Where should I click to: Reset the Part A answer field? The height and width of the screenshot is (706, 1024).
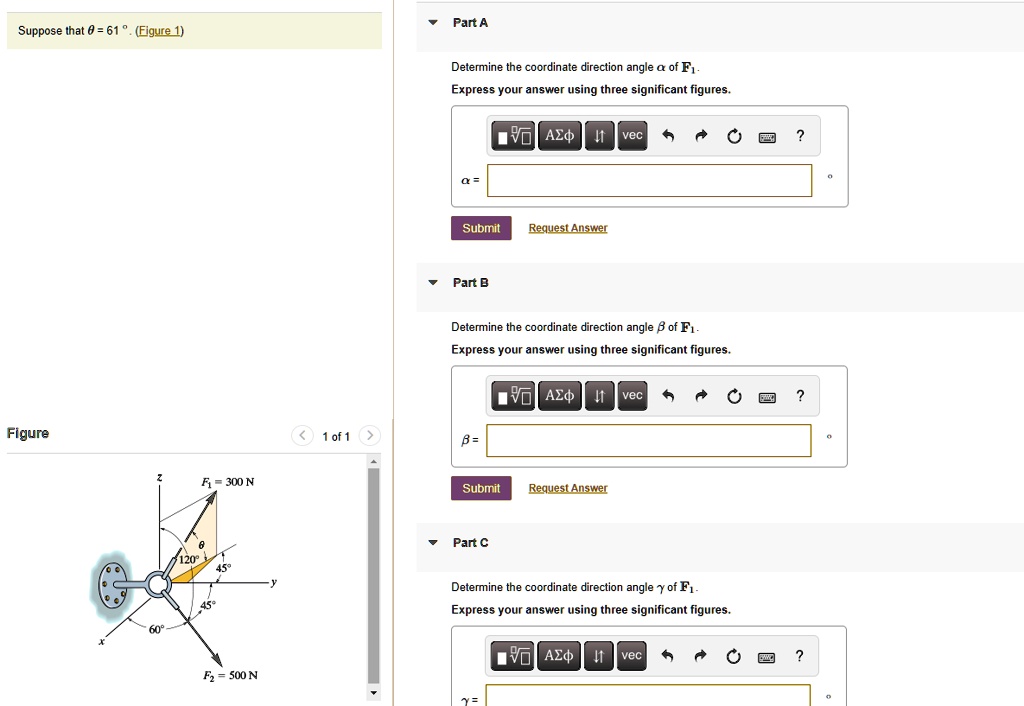735,137
